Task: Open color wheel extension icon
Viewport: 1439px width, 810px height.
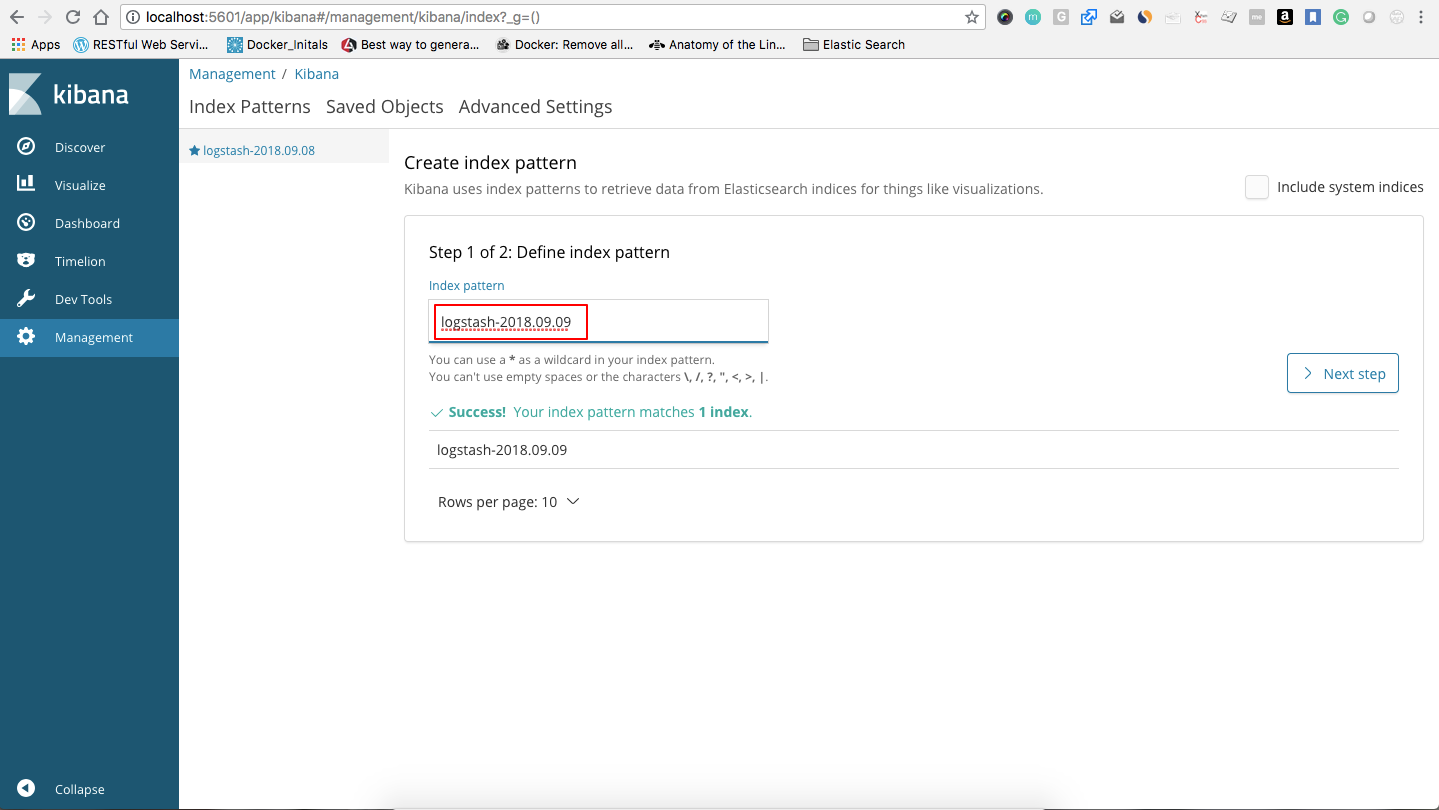Action: point(1005,17)
